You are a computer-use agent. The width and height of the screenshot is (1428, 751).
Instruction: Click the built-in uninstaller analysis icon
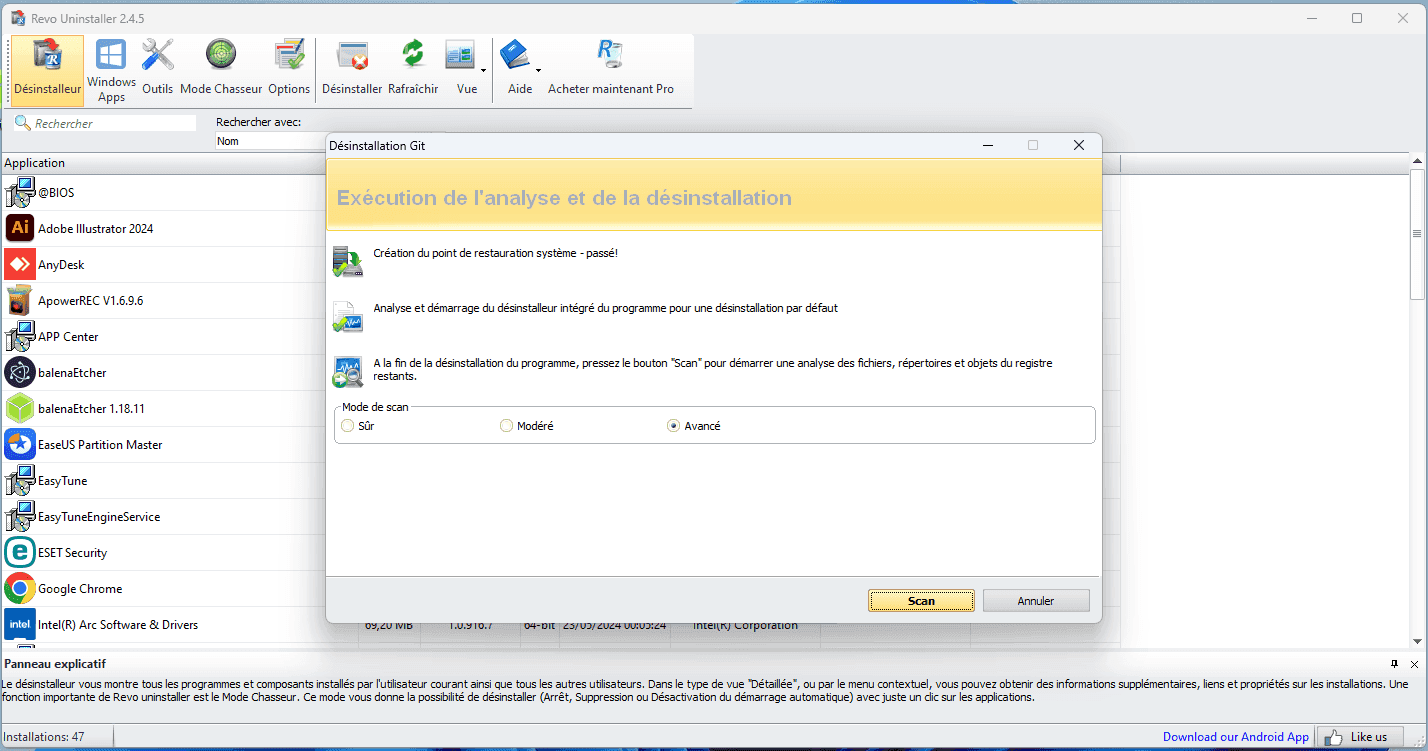(348, 316)
